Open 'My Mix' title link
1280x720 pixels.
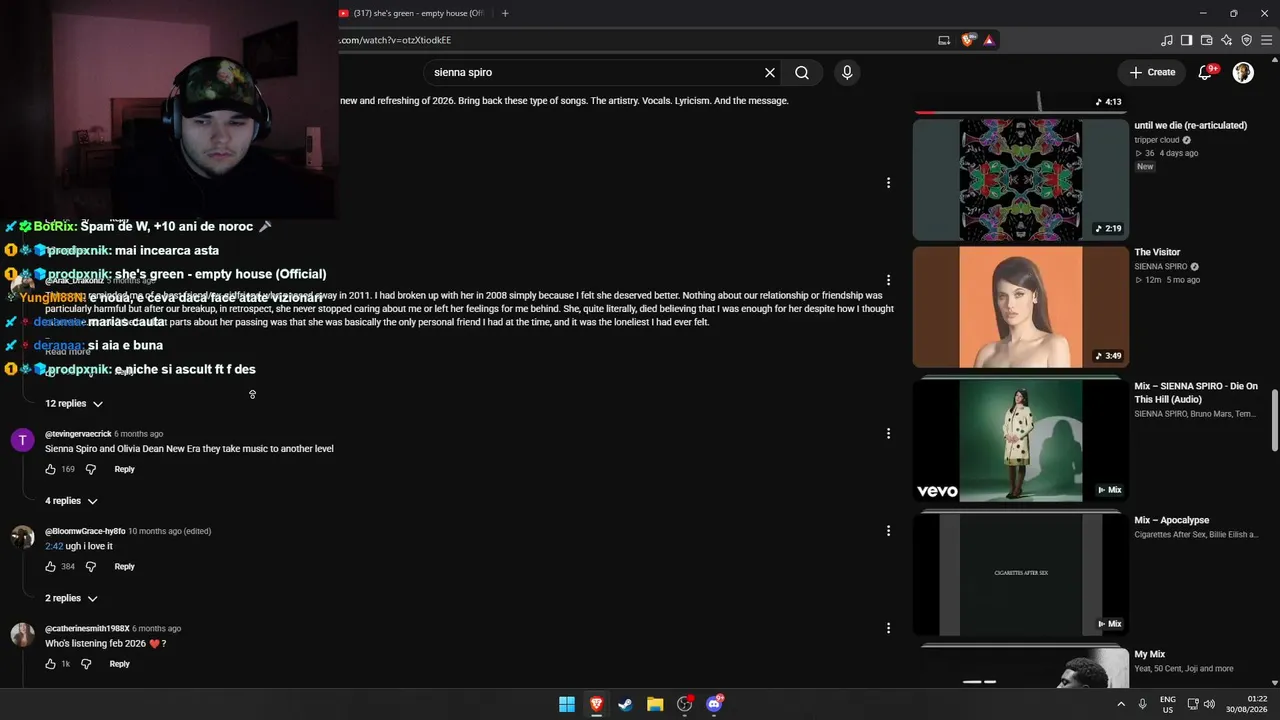click(1149, 654)
